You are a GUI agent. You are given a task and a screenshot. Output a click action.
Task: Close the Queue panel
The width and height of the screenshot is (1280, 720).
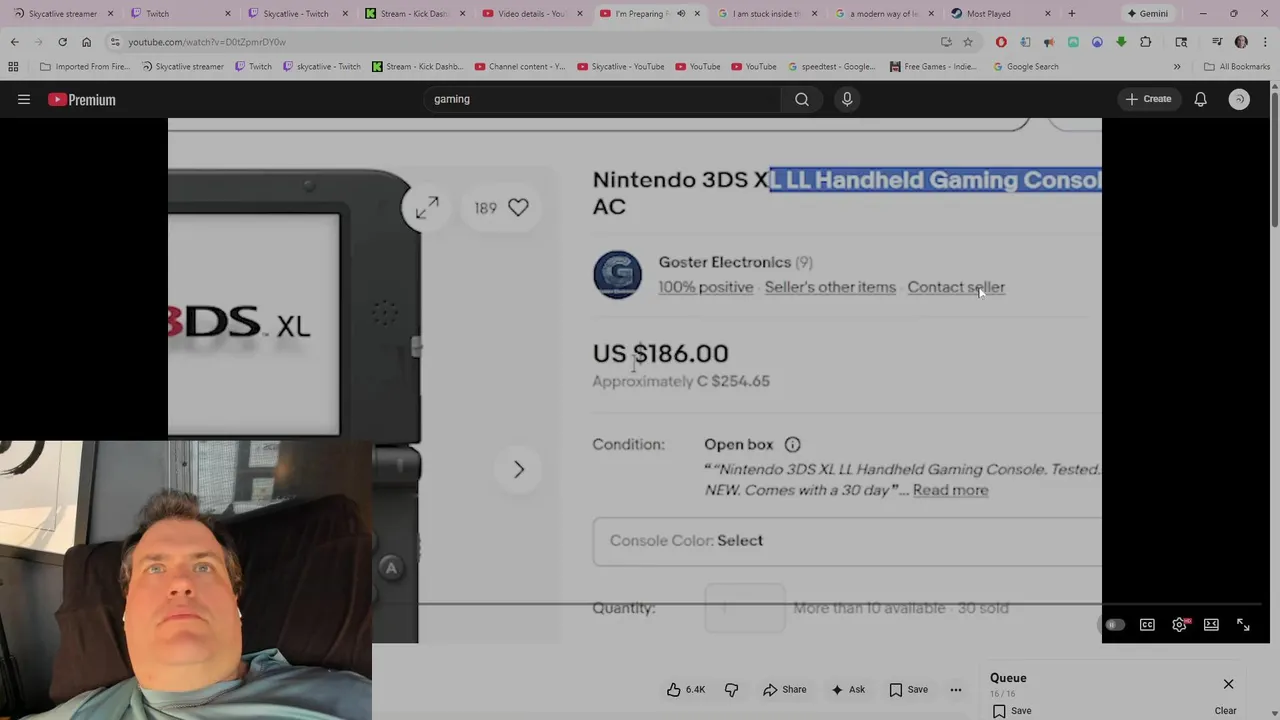point(1228,684)
